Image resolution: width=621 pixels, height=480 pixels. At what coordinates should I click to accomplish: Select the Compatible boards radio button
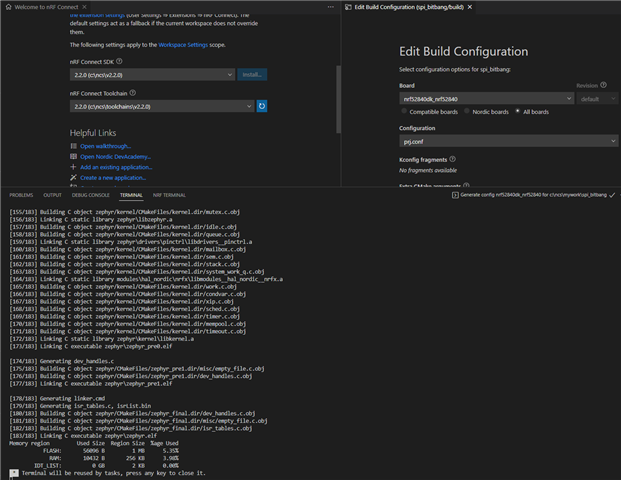click(404, 111)
